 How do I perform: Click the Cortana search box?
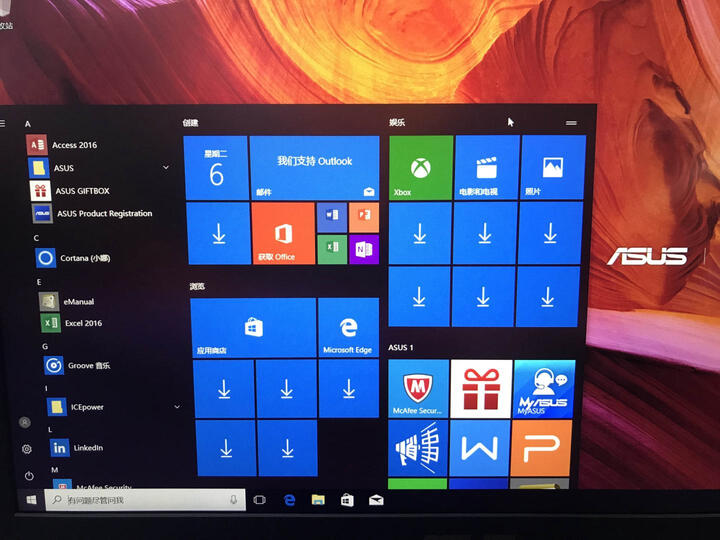pos(145,500)
